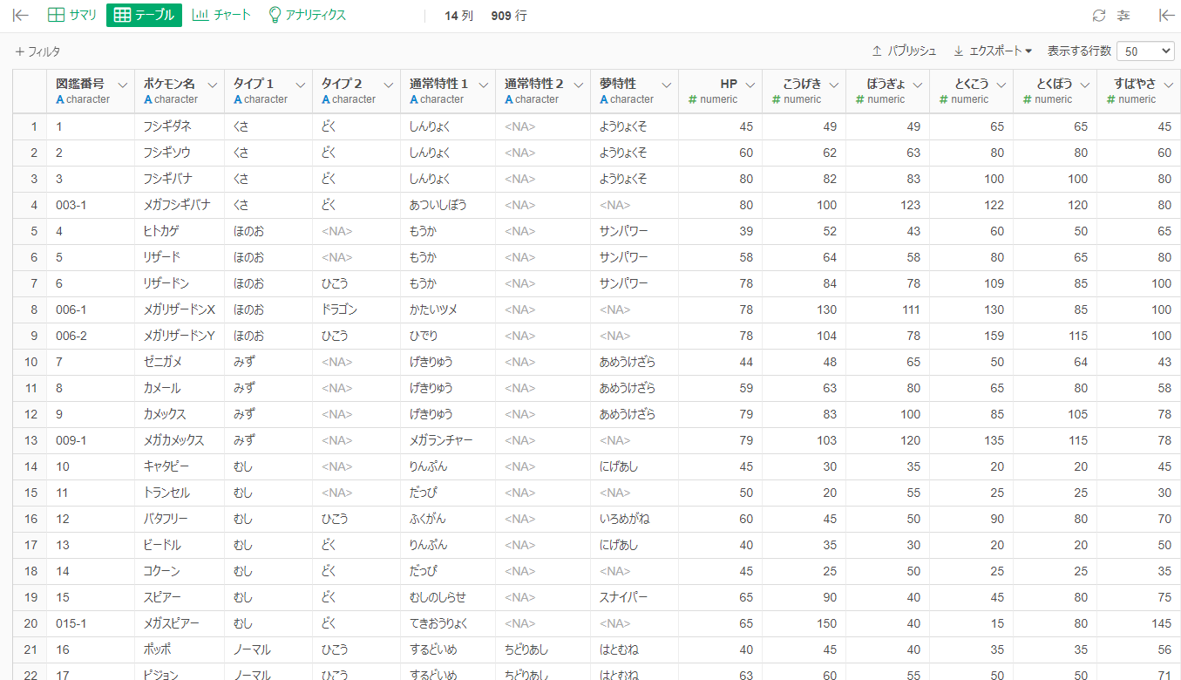Open HP column menu arrow
This screenshot has height=680, width=1181.
(750, 85)
